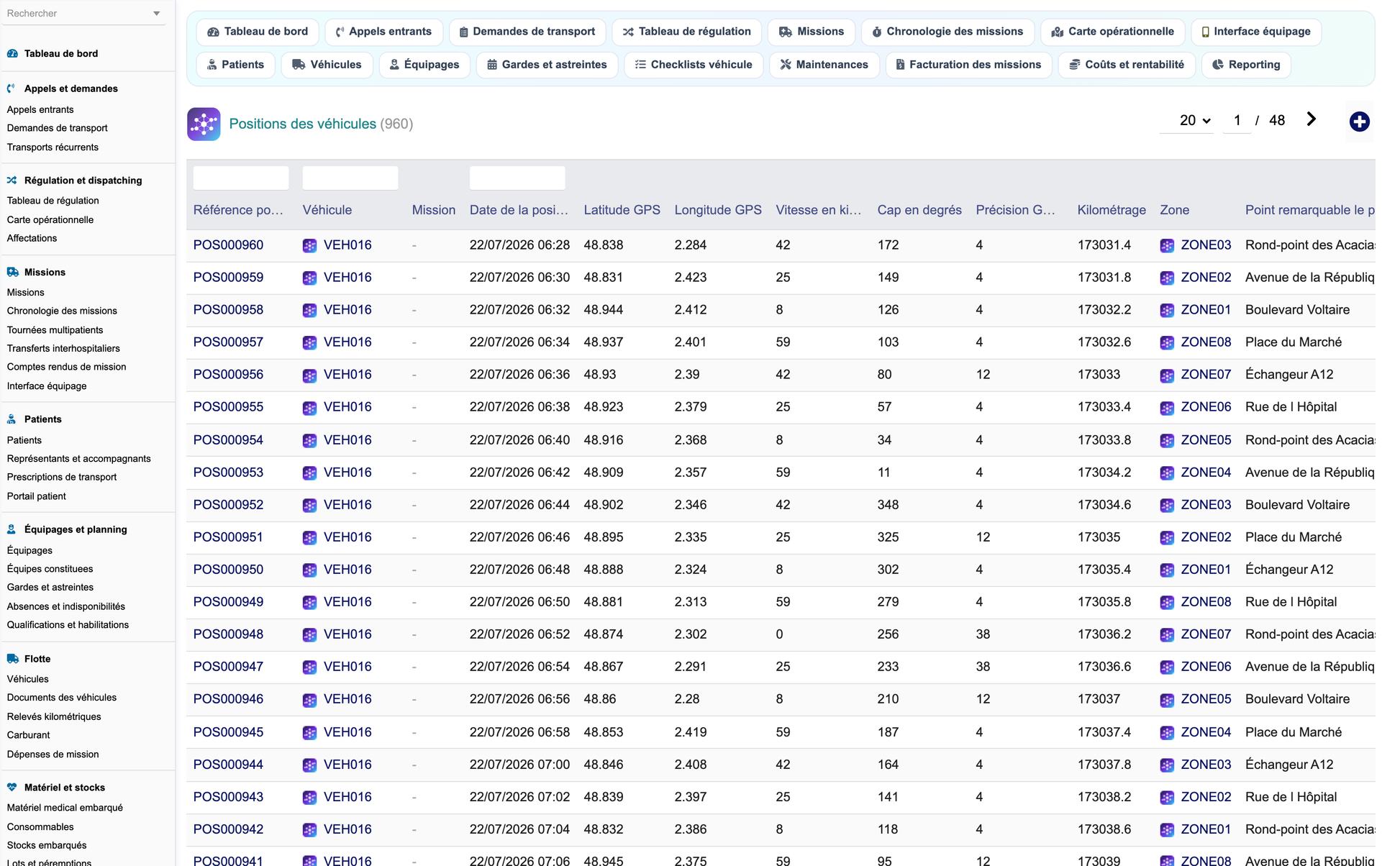The width and height of the screenshot is (1400, 866).
Task: Click Flotte truck icon in sidebar
Action: (x=12, y=659)
